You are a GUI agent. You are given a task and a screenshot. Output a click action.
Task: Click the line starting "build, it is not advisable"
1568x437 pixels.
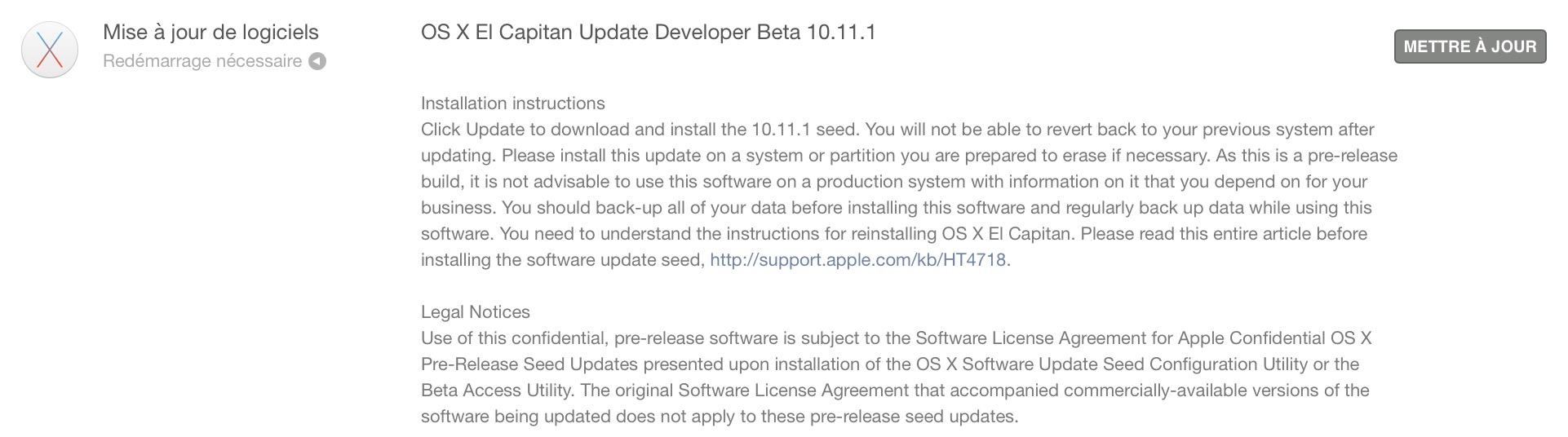pyautogui.click(x=894, y=182)
